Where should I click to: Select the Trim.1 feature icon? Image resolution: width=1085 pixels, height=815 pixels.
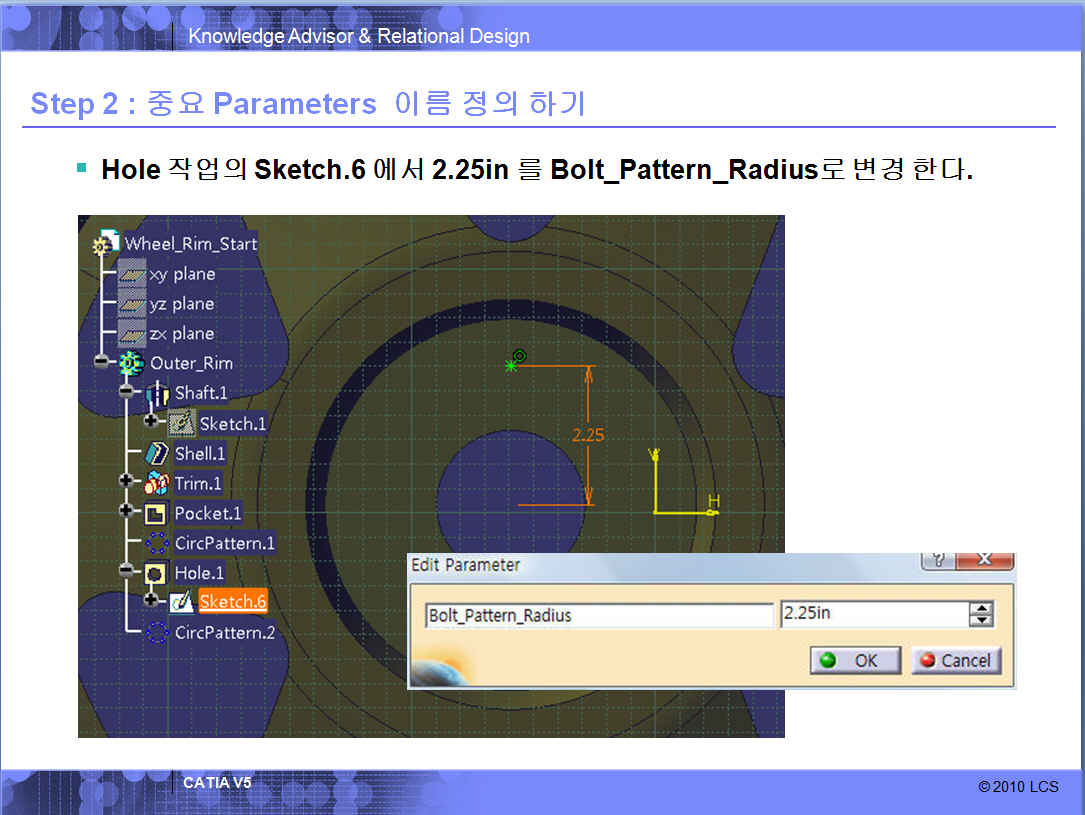click(x=157, y=484)
